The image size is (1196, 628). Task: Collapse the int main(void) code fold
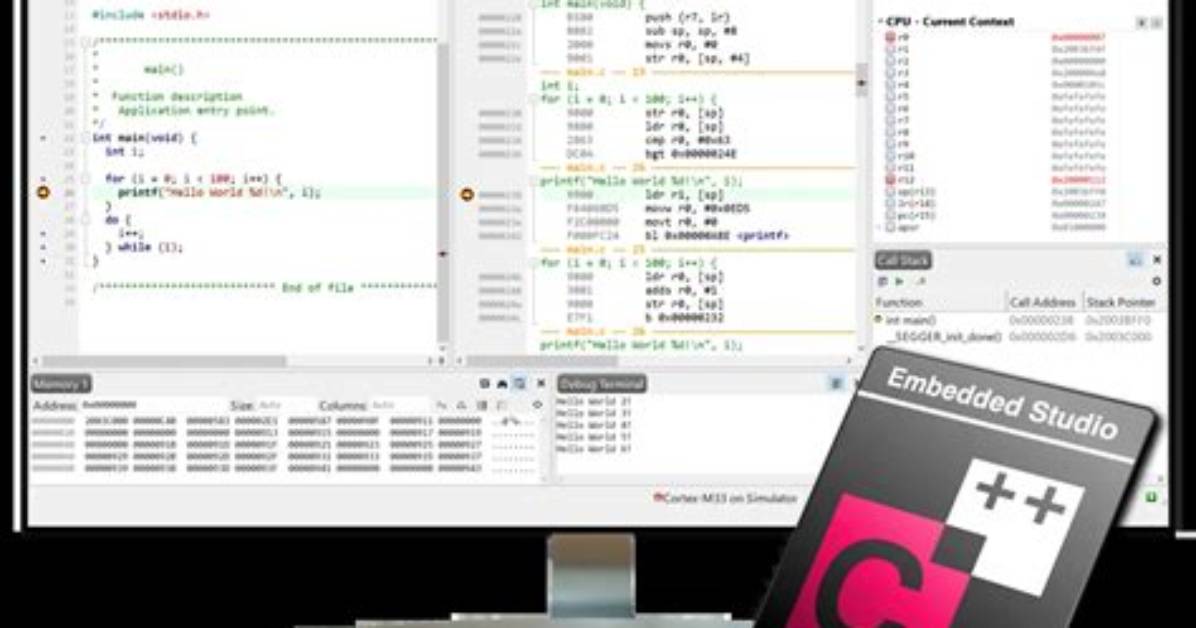(x=85, y=138)
